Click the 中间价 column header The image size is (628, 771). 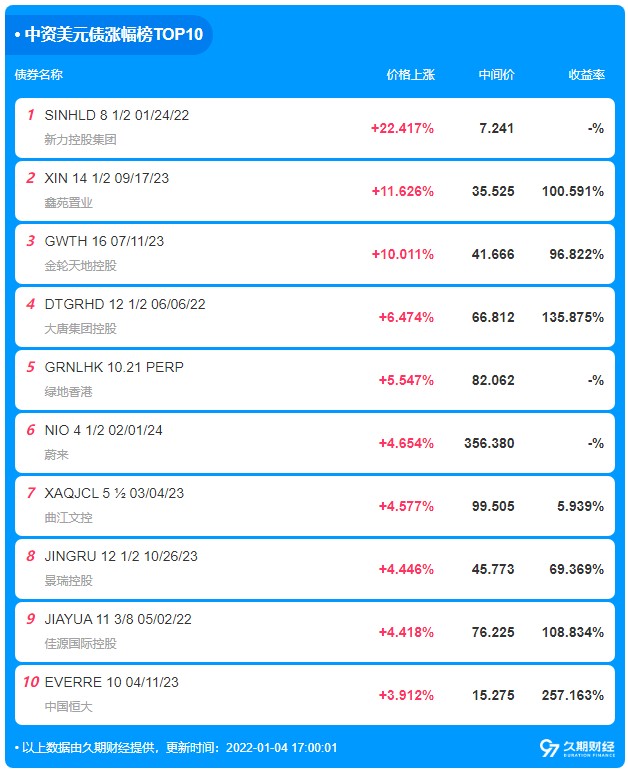point(496,75)
